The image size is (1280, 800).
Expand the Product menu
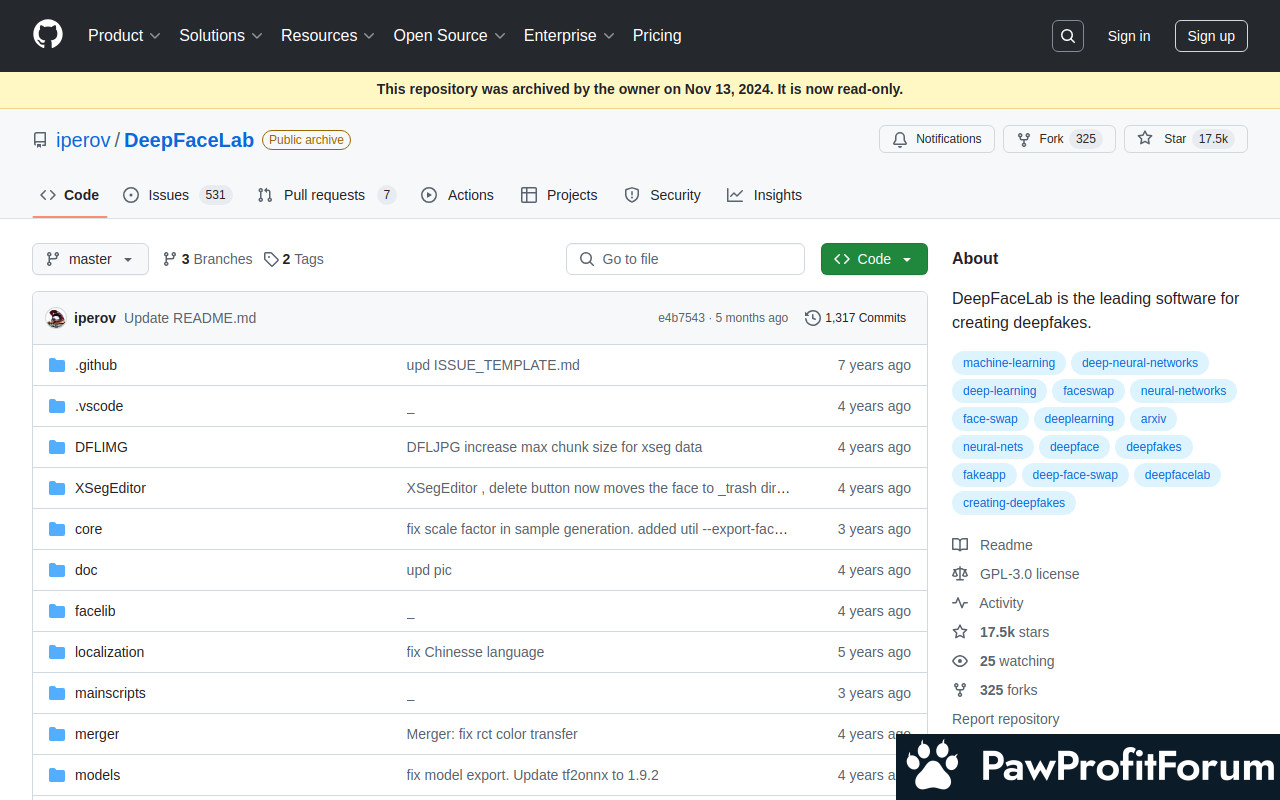click(x=124, y=35)
